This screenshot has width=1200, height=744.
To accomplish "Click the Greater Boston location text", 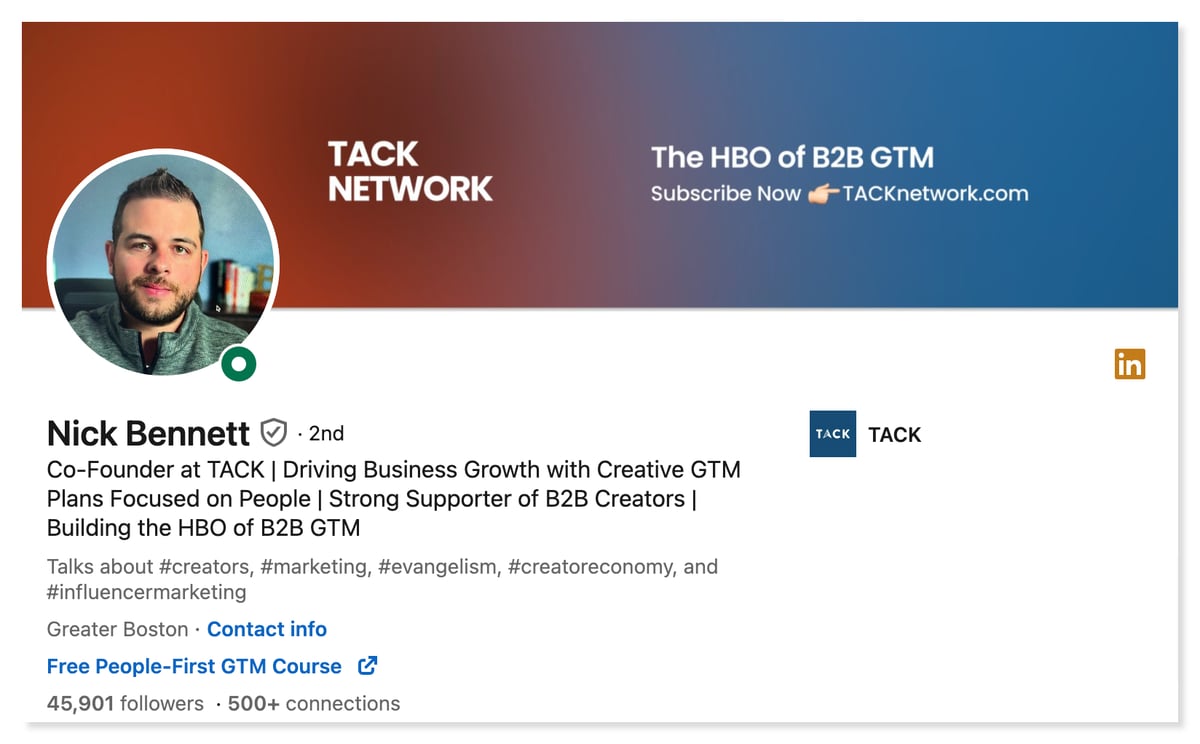I will point(117,629).
